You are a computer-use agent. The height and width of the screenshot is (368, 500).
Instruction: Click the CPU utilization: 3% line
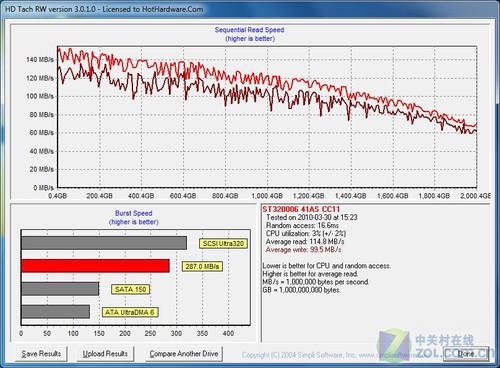pos(306,233)
